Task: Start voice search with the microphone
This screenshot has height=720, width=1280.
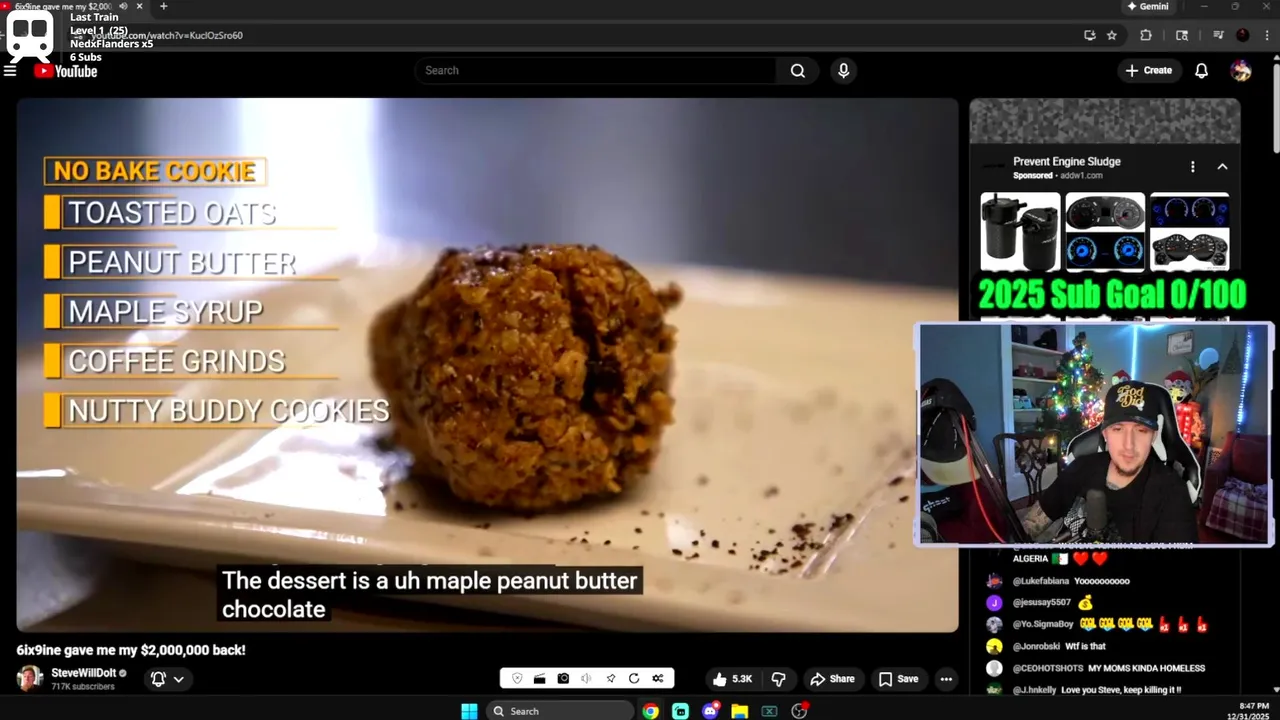Action: 843,71
